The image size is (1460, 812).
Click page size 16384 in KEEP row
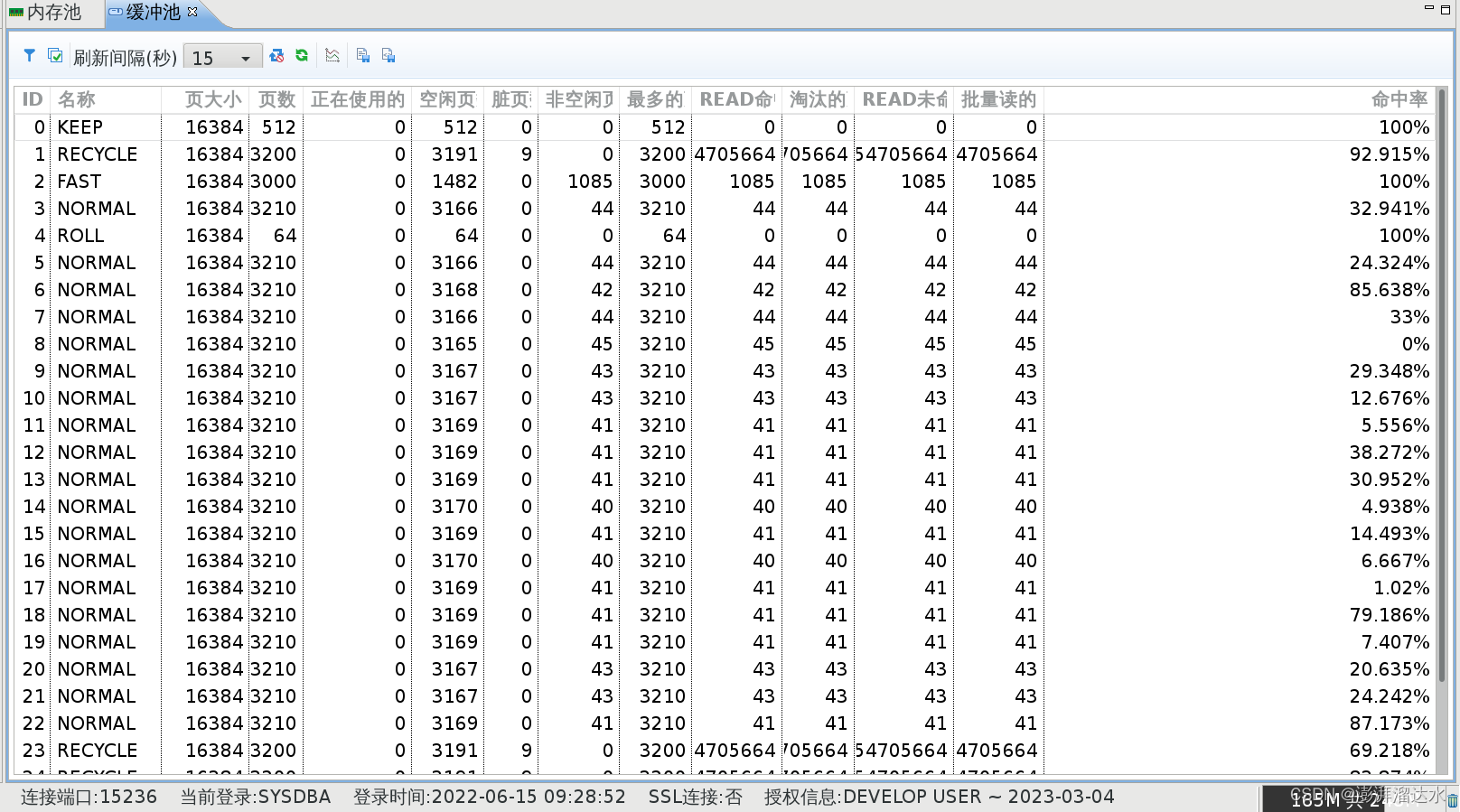(214, 127)
